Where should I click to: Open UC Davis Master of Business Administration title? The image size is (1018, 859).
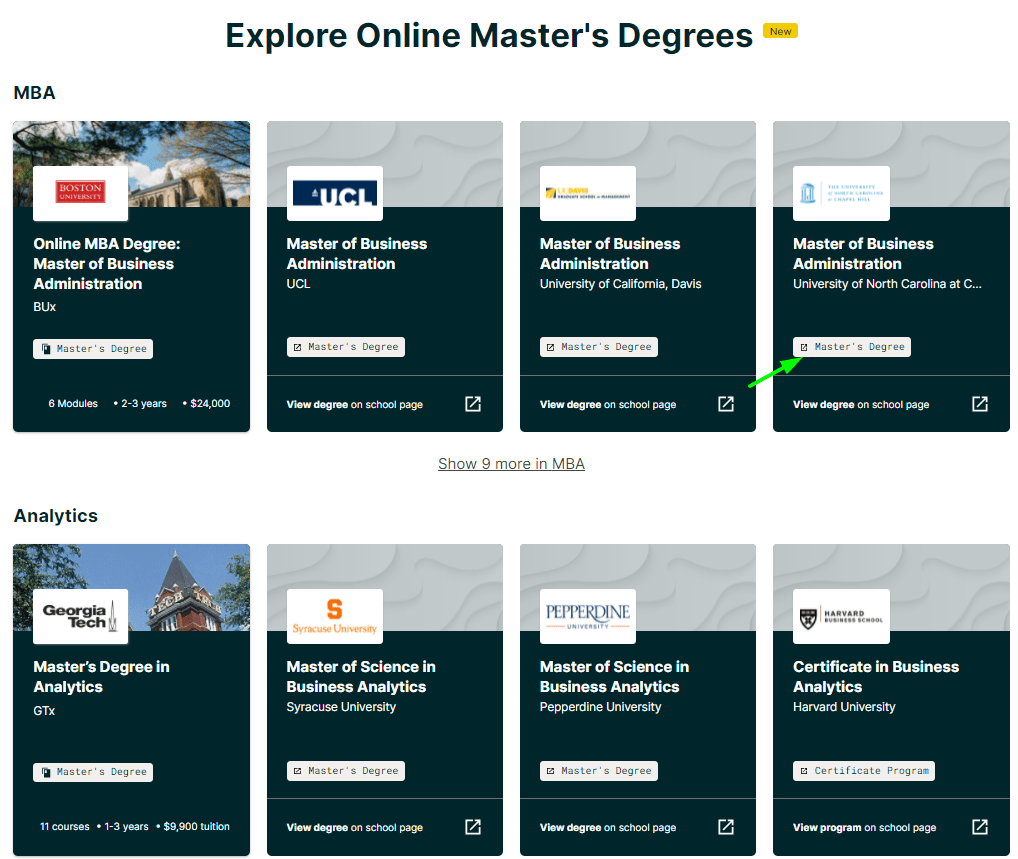click(x=610, y=254)
